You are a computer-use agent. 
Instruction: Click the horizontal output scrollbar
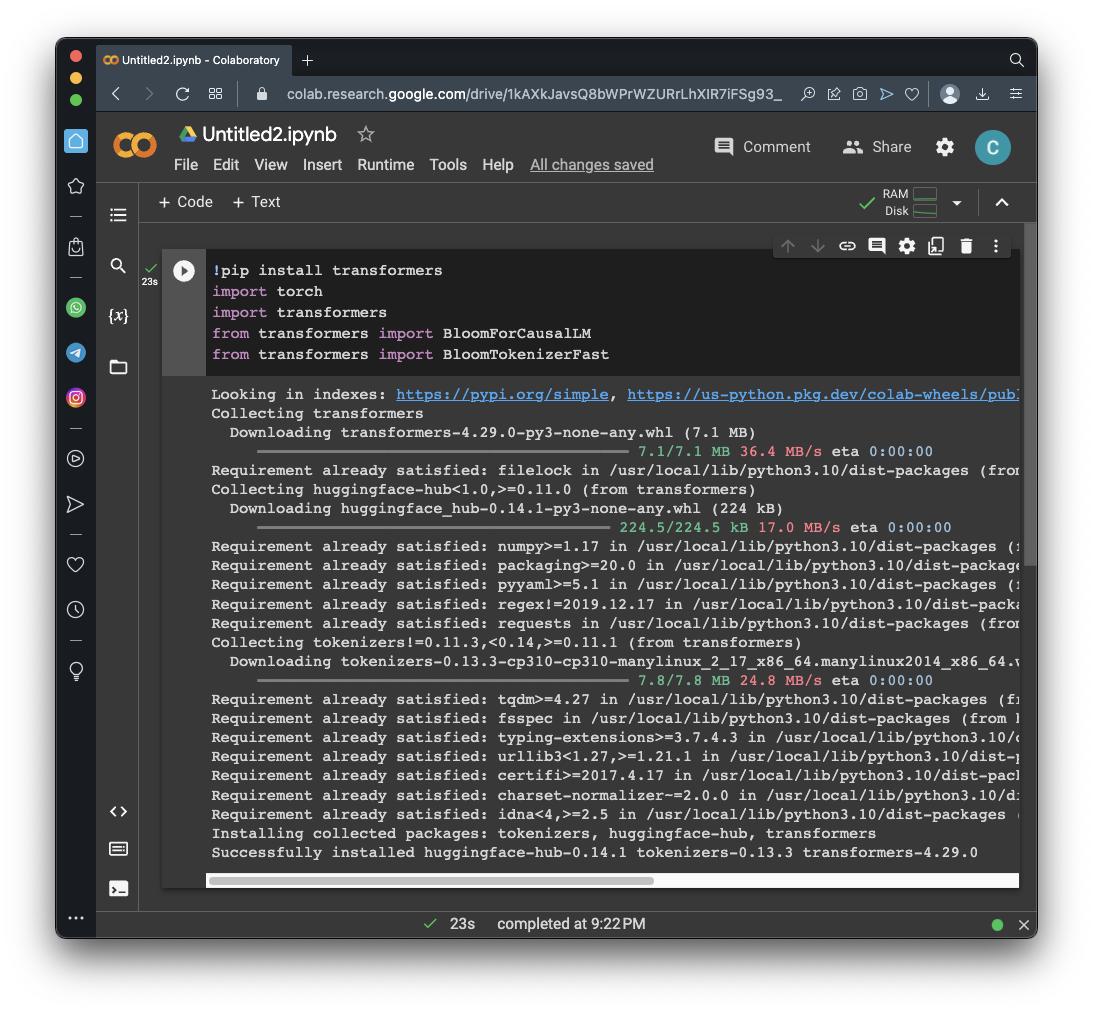tap(431, 881)
